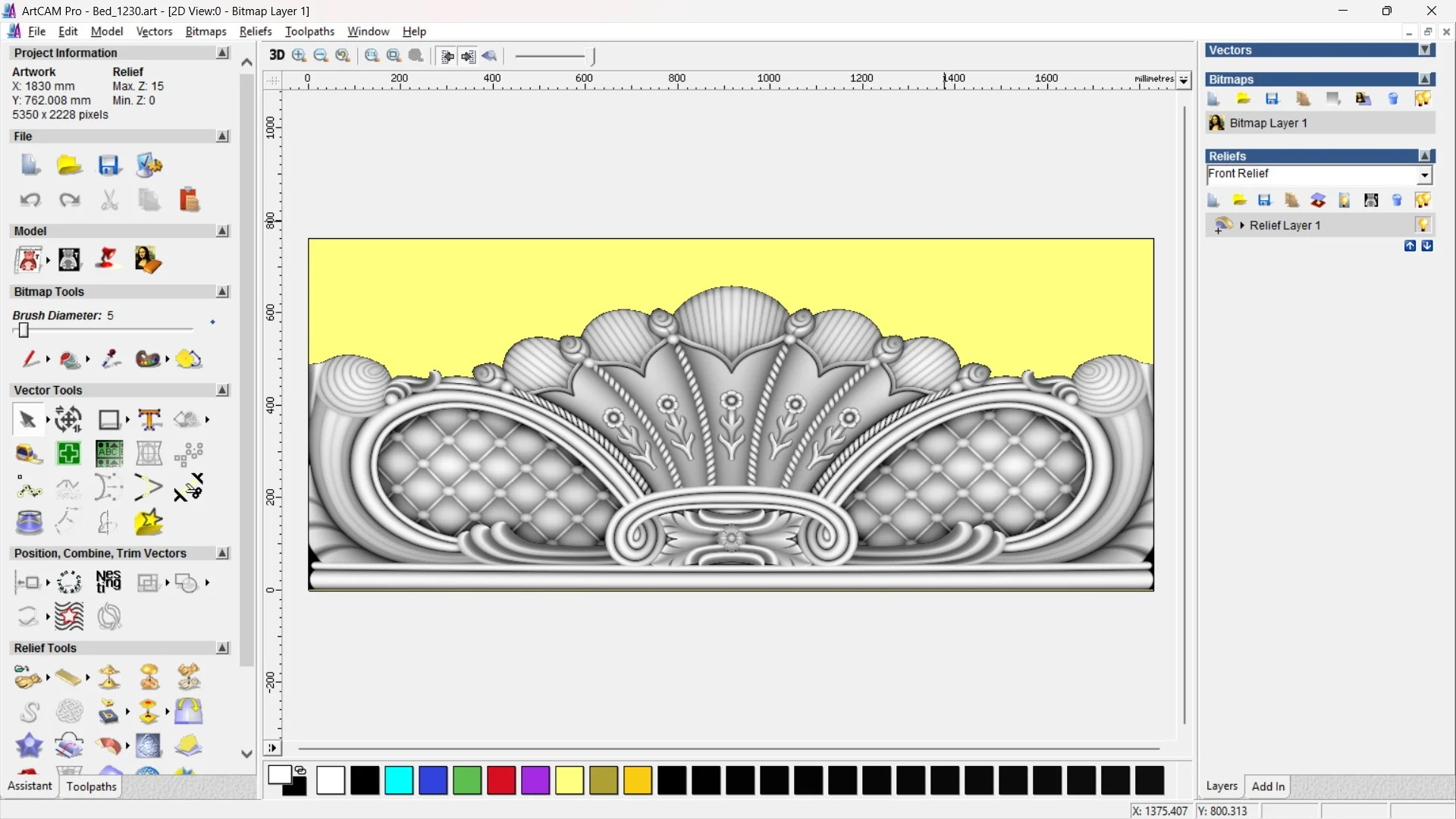This screenshot has height=819, width=1456.
Task: Pick the red color swatch
Action: [x=501, y=780]
